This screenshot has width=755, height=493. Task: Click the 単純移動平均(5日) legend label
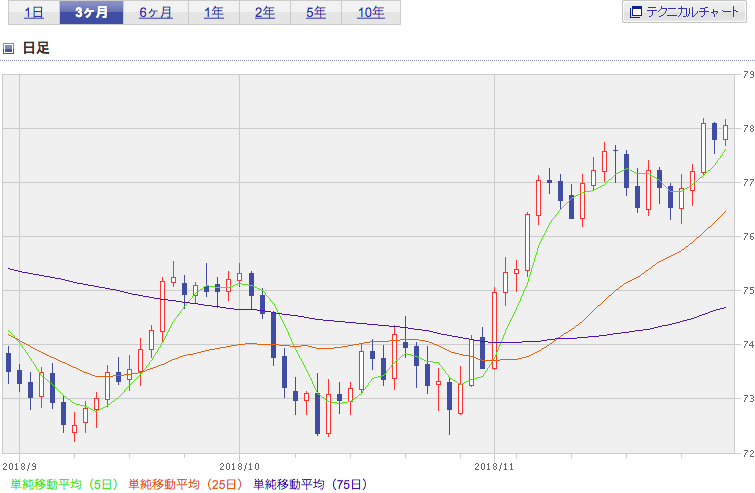(x=65, y=484)
